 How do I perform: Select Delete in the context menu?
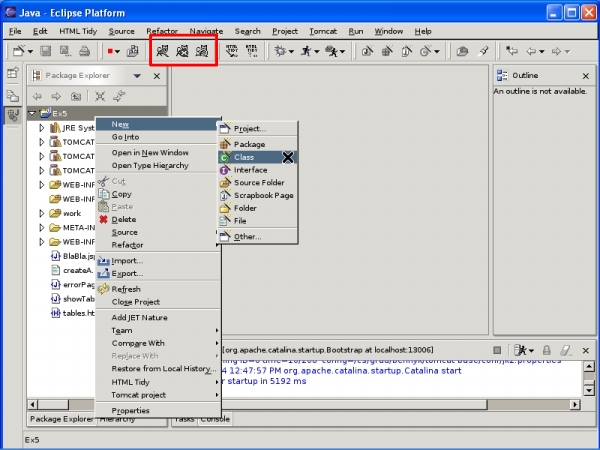(x=158, y=219)
